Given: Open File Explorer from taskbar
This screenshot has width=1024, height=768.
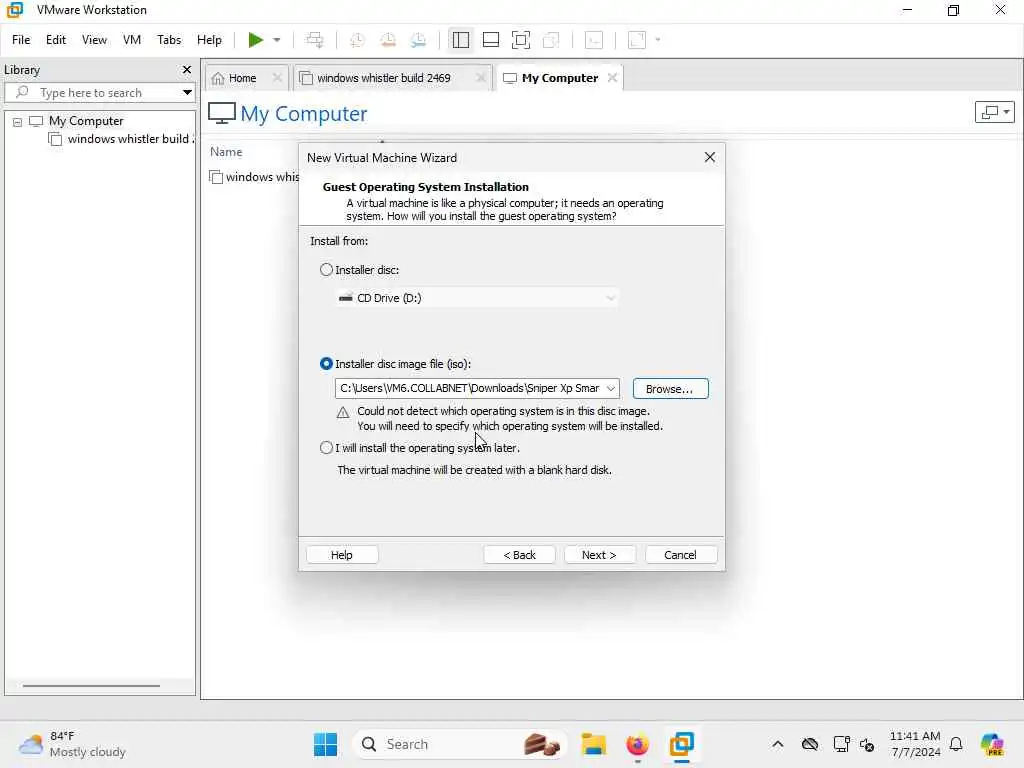Looking at the screenshot, I should point(594,744).
